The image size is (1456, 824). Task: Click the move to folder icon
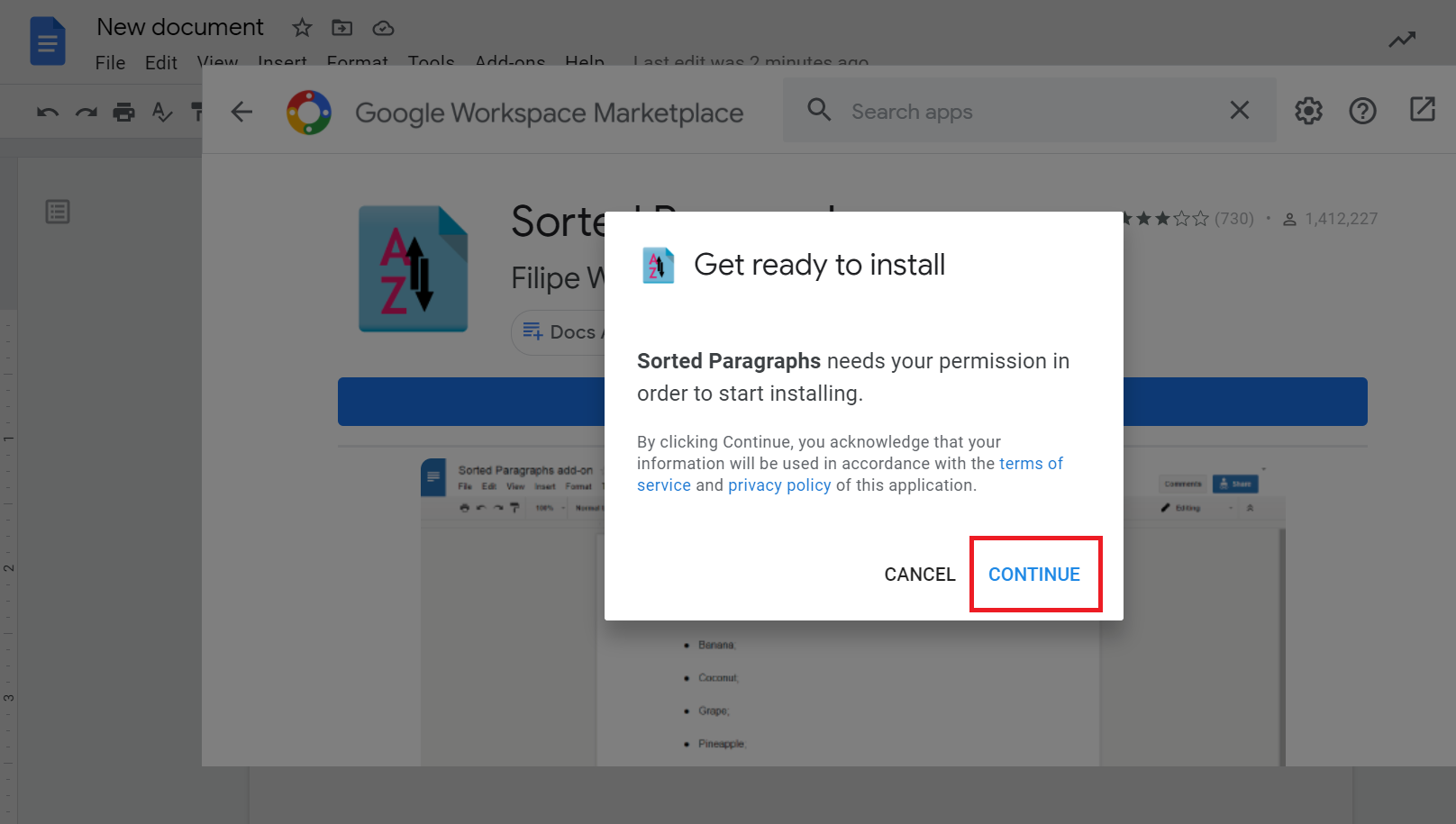pyautogui.click(x=342, y=28)
